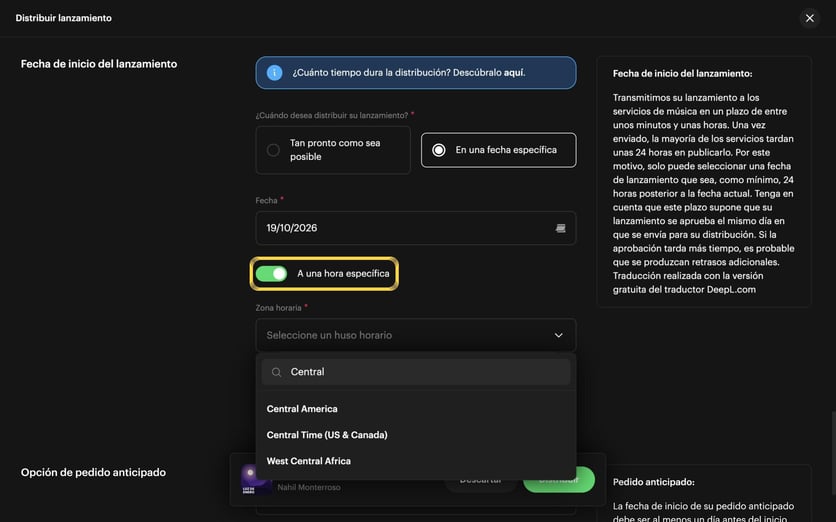The height and width of the screenshot is (522, 836).
Task: Click the blue info icon in banner
Action: click(274, 73)
